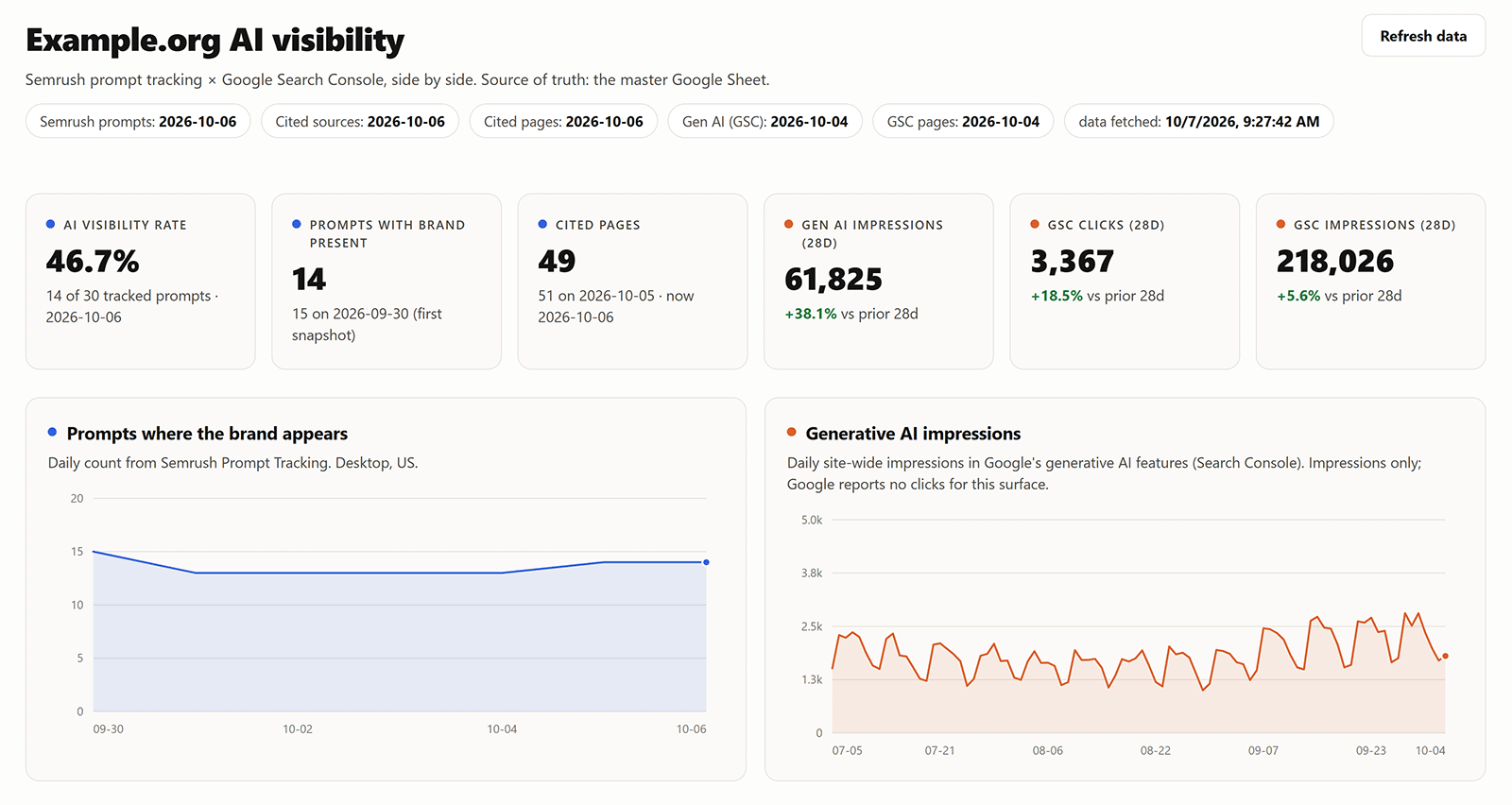Click the 14 prompts with brand present value
The width and height of the screenshot is (1512, 805).
click(309, 279)
